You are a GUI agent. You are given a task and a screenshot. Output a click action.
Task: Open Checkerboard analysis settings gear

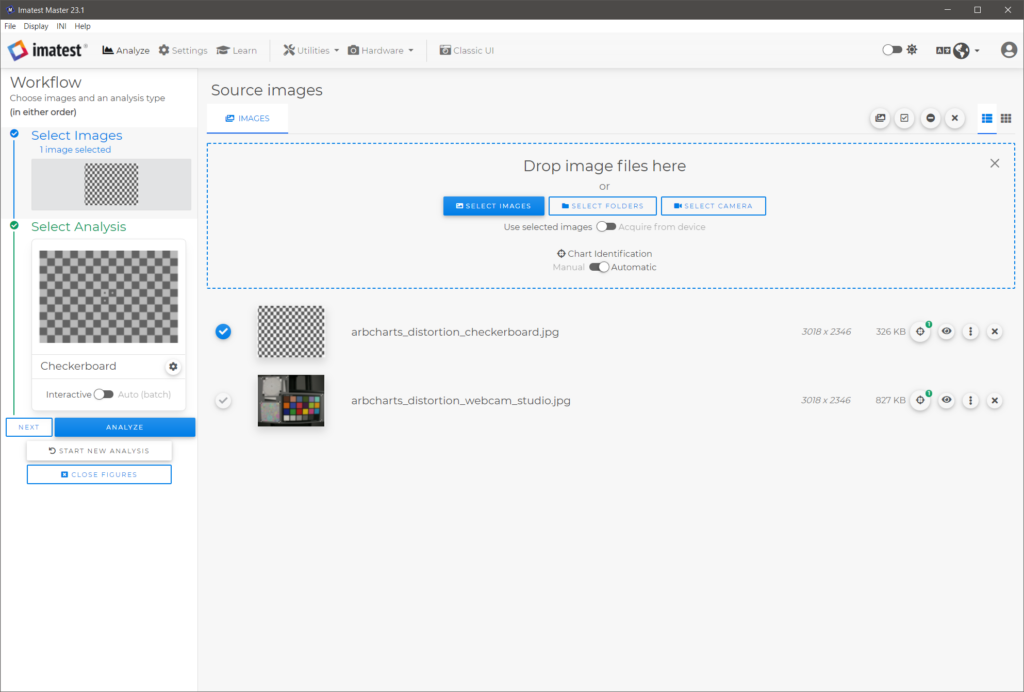tap(173, 367)
